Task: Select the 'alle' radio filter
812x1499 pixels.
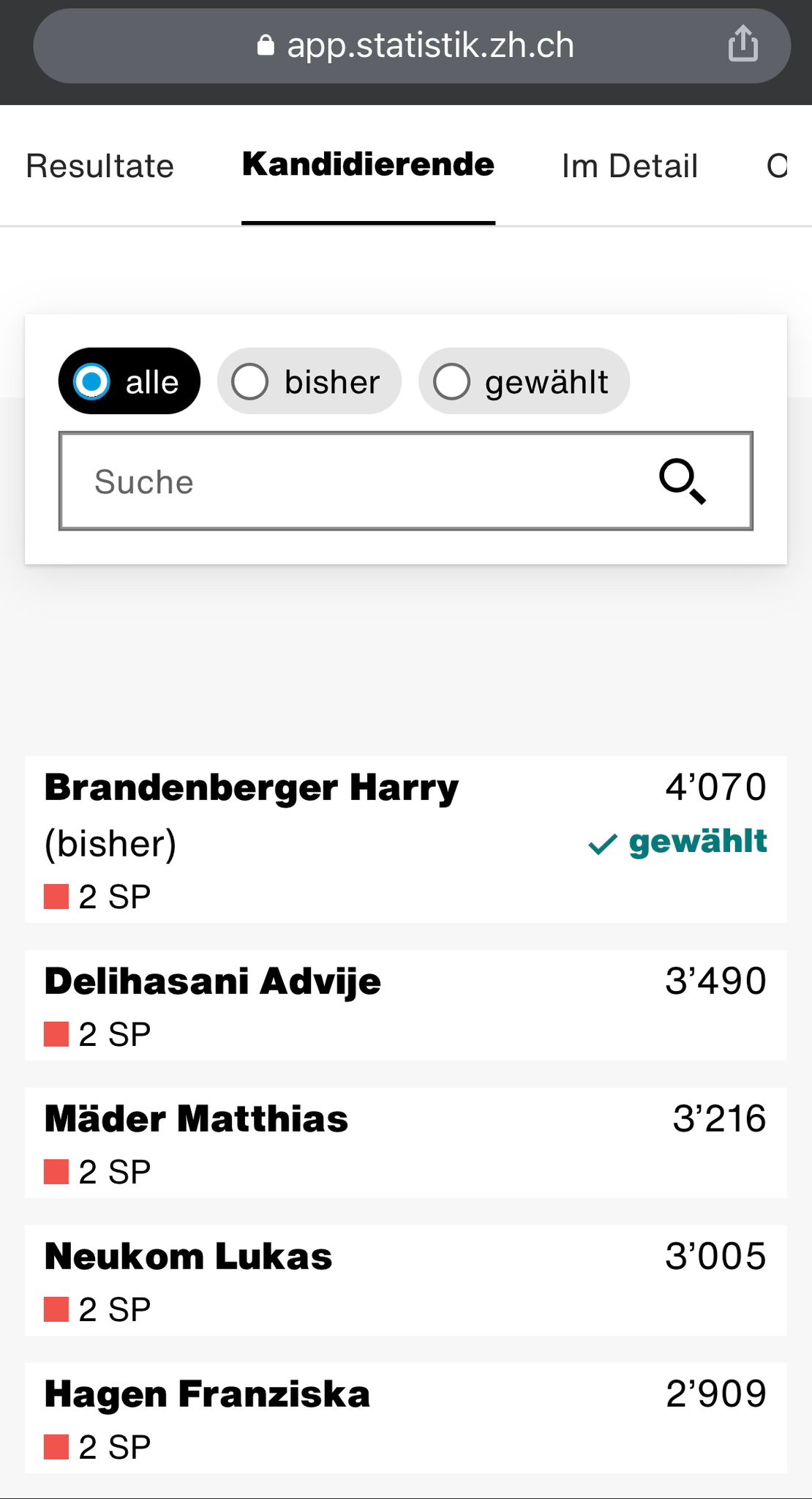Action: pyautogui.click(x=92, y=381)
